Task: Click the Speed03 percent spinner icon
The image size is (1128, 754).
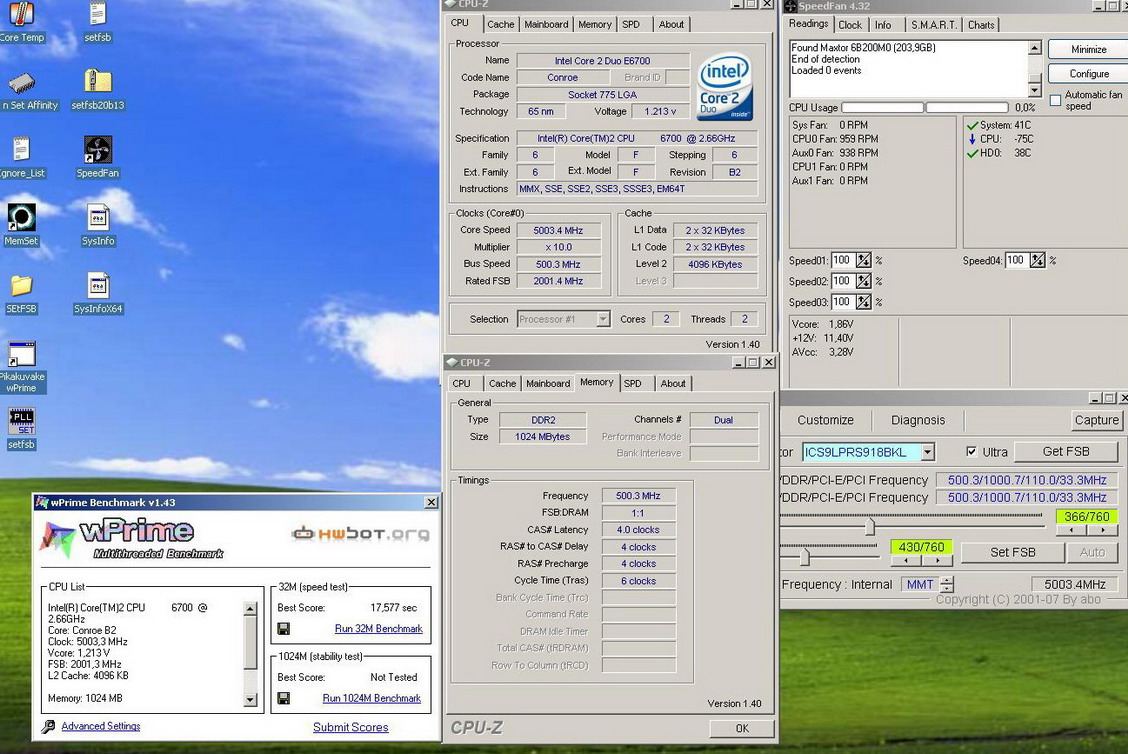Action: coord(863,302)
